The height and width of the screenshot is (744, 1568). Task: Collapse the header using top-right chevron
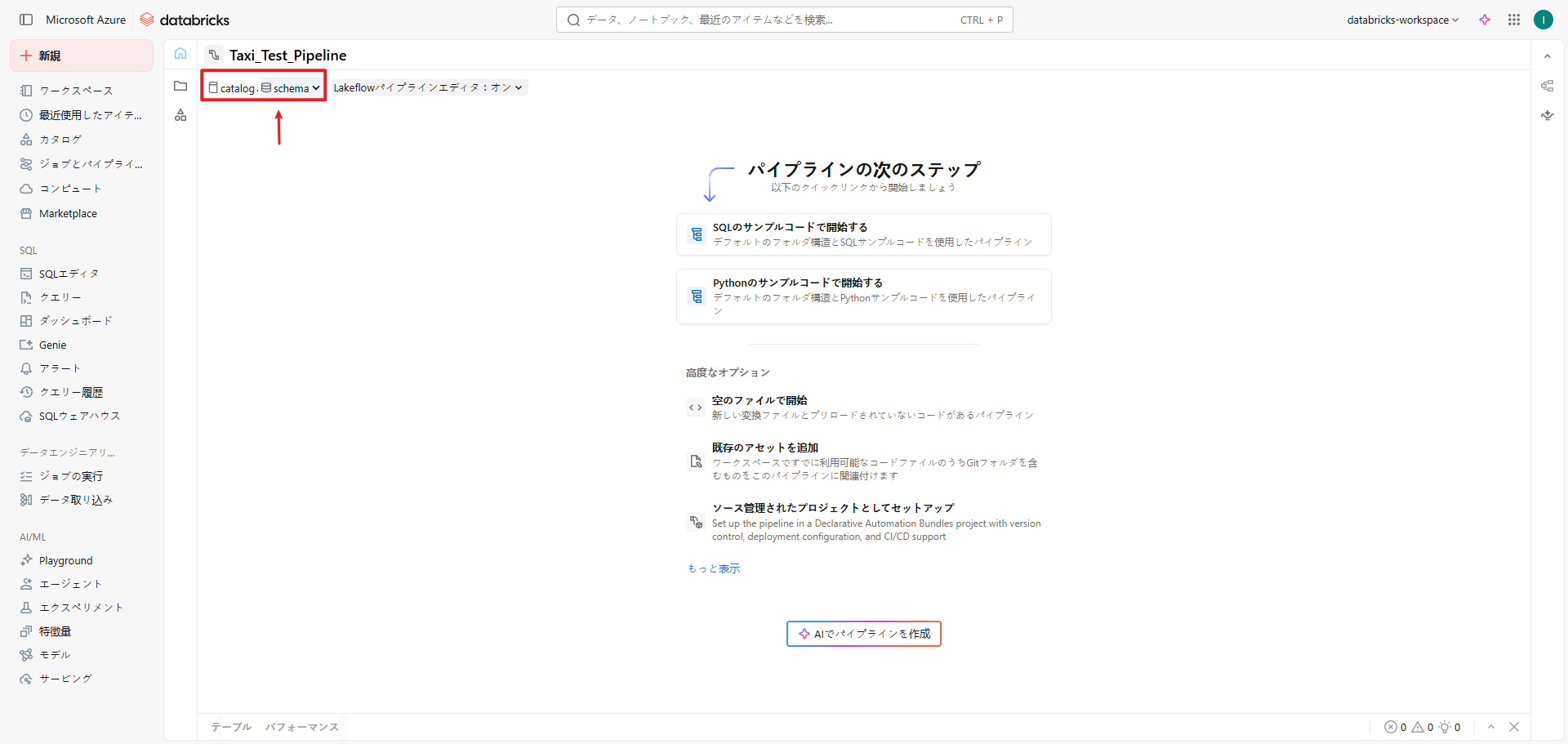coord(1547,56)
